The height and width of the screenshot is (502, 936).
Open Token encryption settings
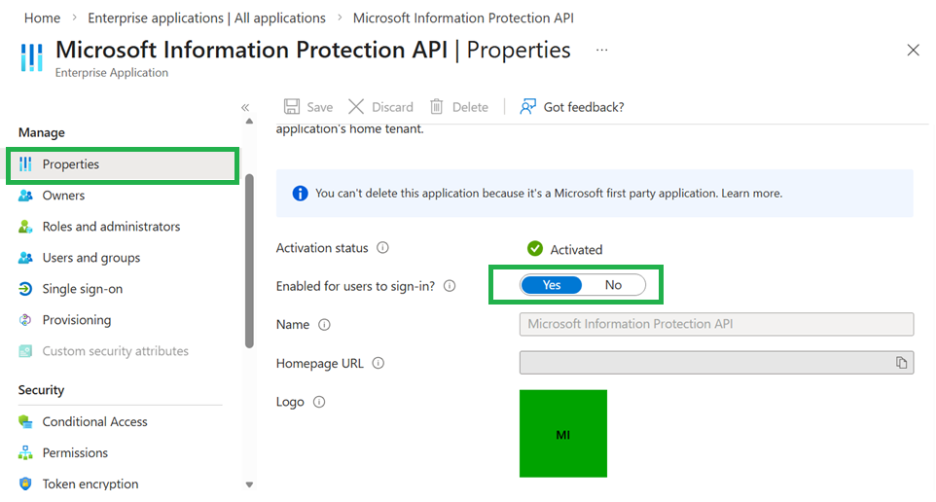tap(90, 483)
